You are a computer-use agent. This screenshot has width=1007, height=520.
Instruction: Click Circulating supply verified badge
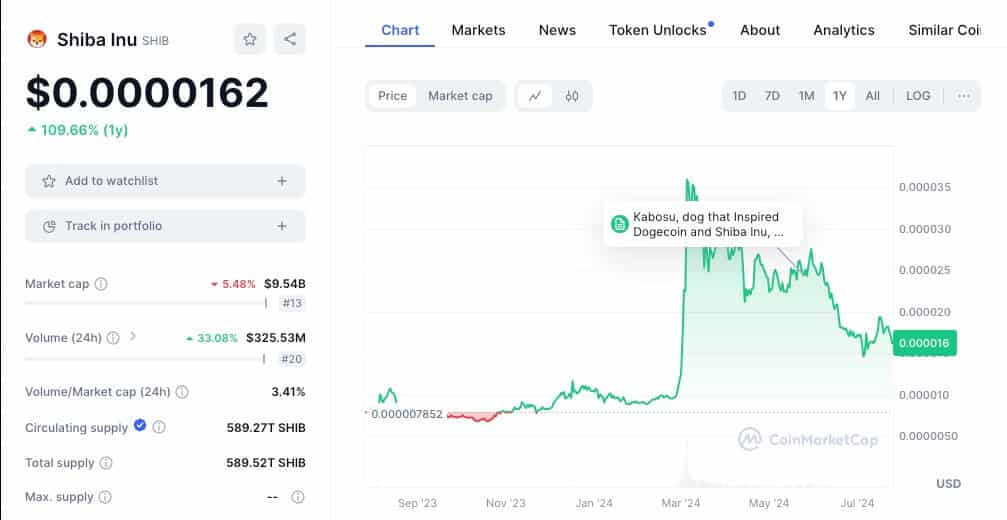(140, 426)
